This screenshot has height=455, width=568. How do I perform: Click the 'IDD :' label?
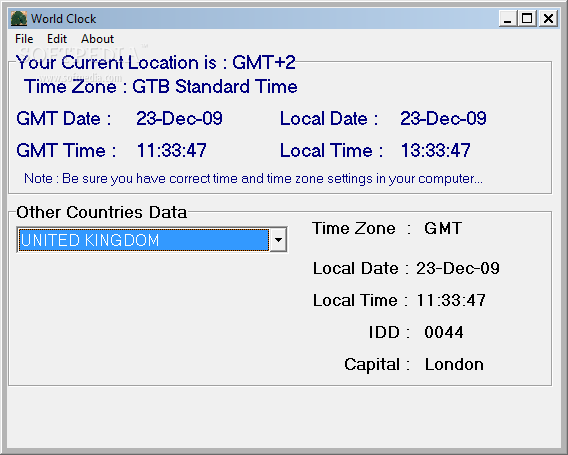(x=389, y=332)
